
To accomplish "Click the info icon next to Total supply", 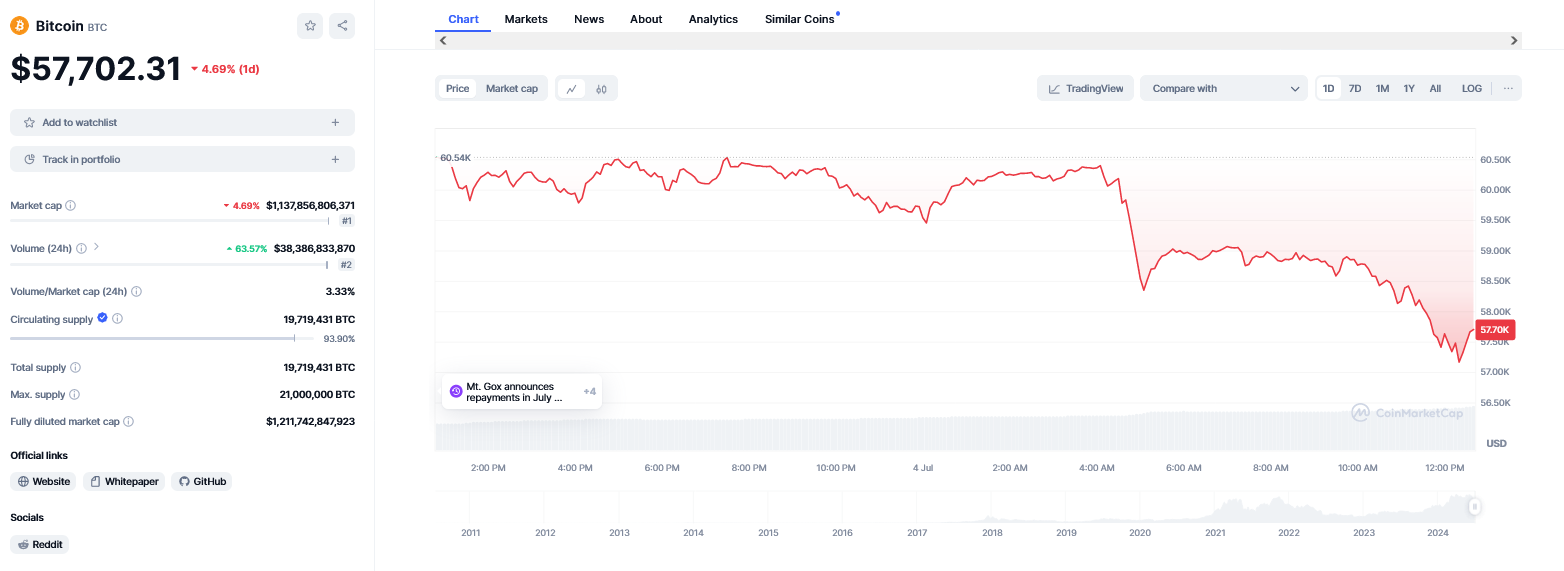I will click(75, 368).
